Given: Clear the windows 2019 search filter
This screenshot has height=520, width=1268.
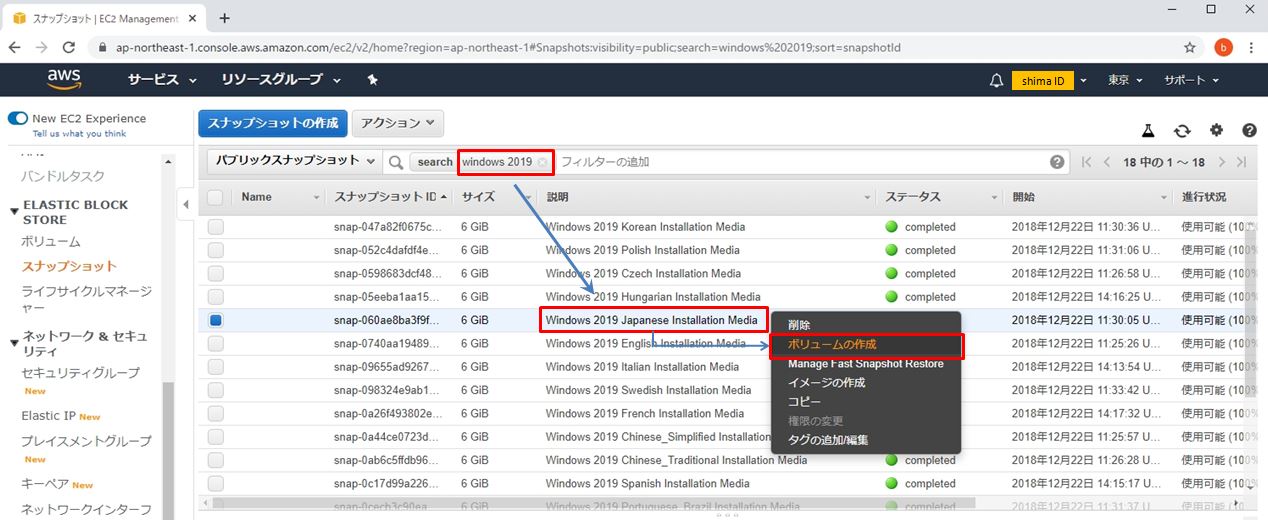Looking at the screenshot, I should pyautogui.click(x=542, y=162).
